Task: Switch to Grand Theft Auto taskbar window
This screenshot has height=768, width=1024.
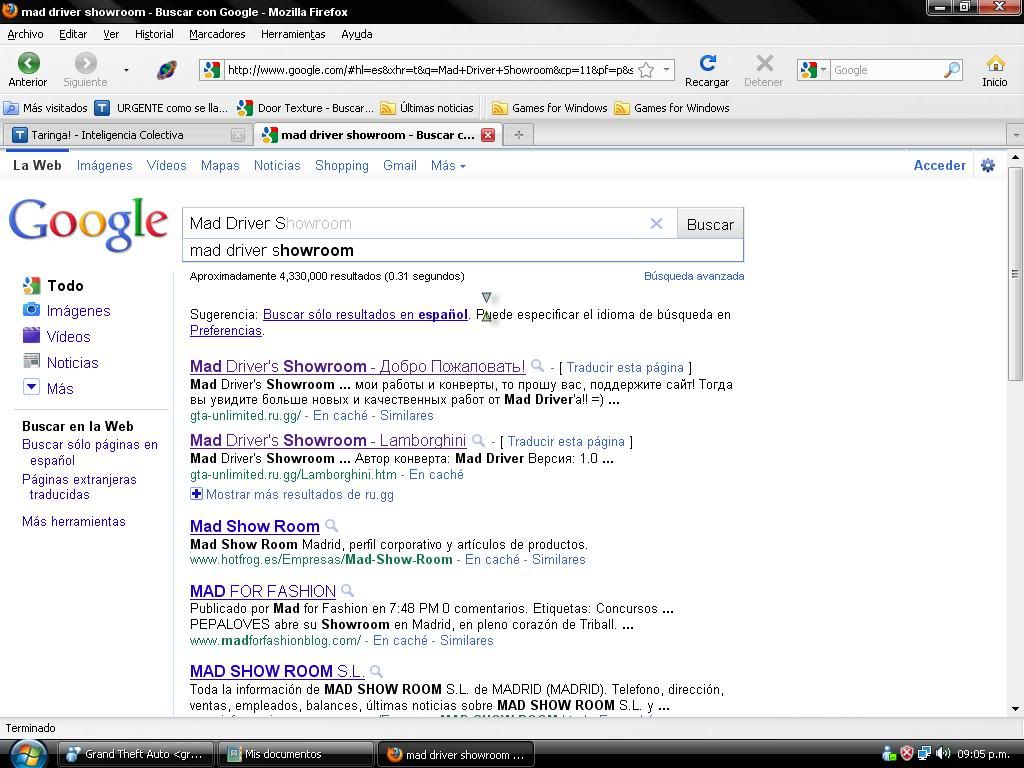Action: [x=136, y=754]
